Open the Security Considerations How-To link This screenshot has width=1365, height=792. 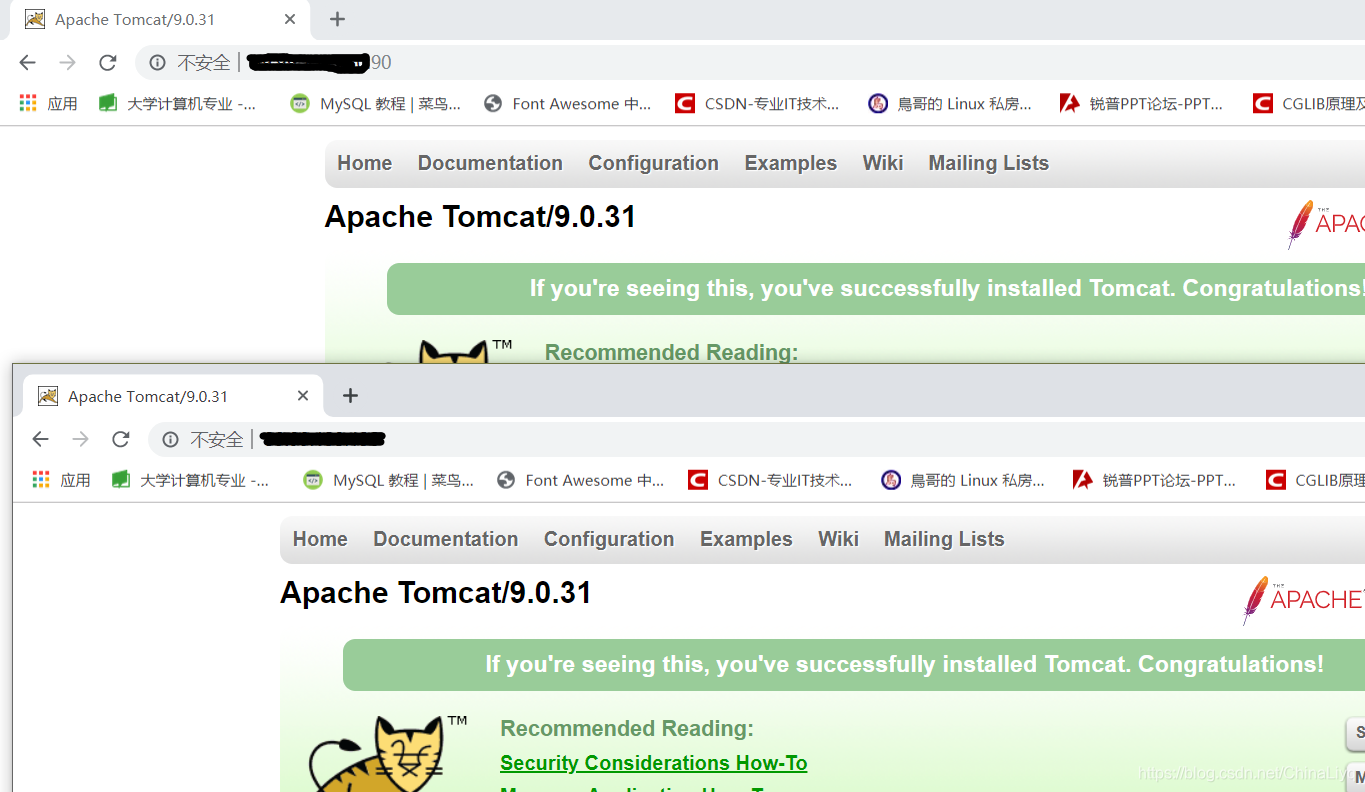point(654,763)
